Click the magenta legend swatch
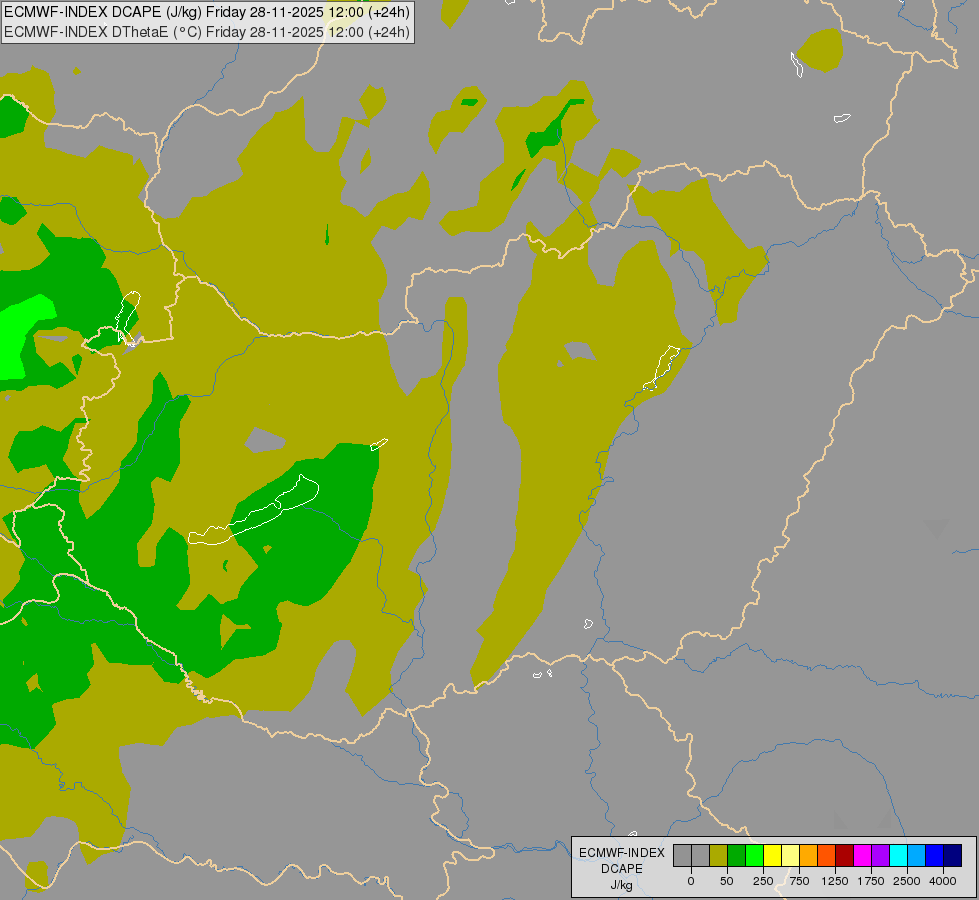Viewport: 979px width, 900px height. point(863,856)
